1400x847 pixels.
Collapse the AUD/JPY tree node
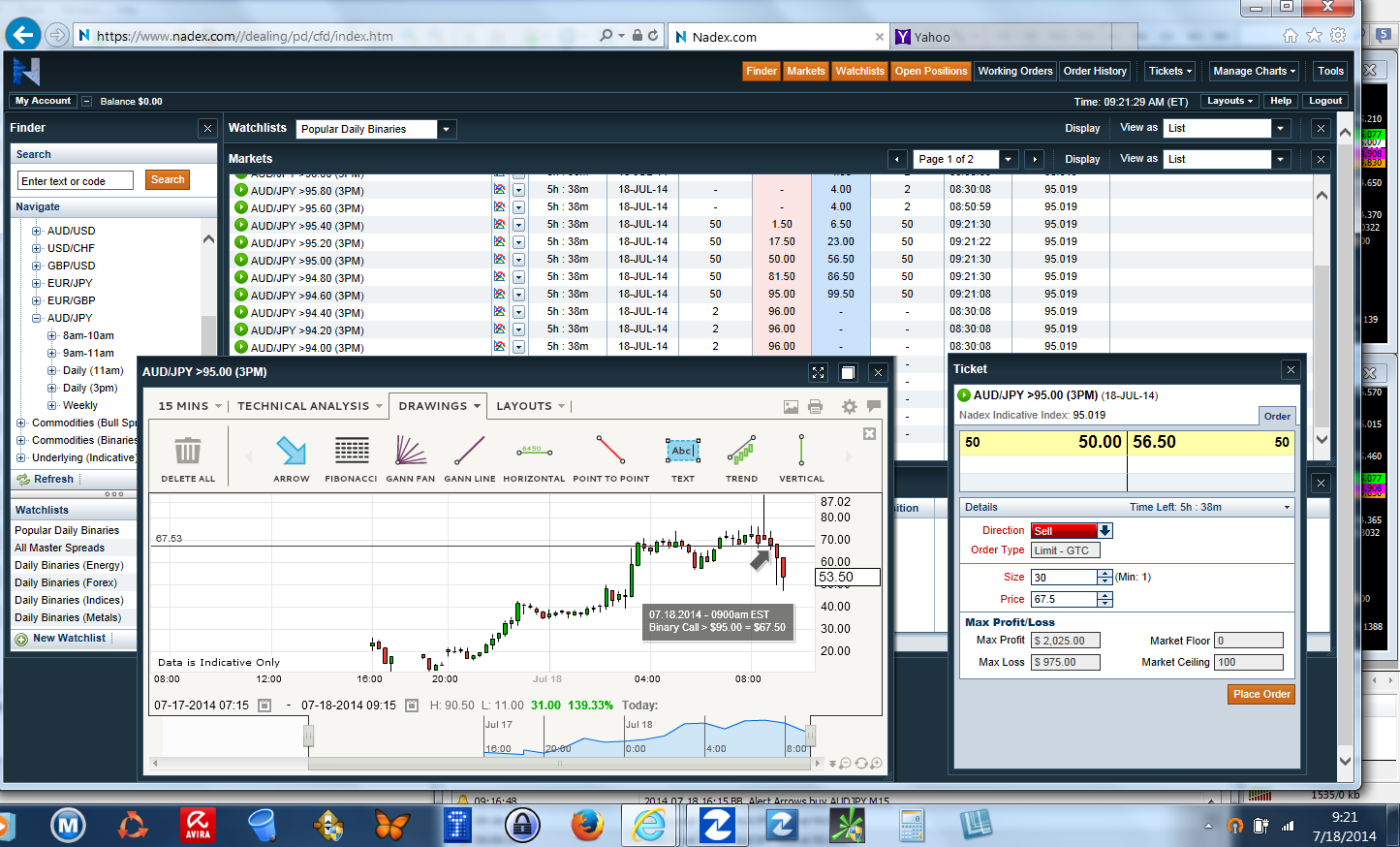(x=37, y=318)
